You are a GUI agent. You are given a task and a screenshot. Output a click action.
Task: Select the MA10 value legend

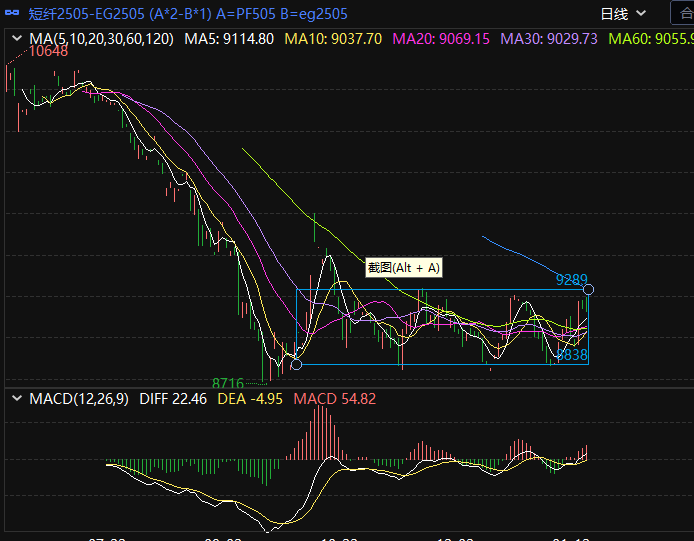pos(333,39)
